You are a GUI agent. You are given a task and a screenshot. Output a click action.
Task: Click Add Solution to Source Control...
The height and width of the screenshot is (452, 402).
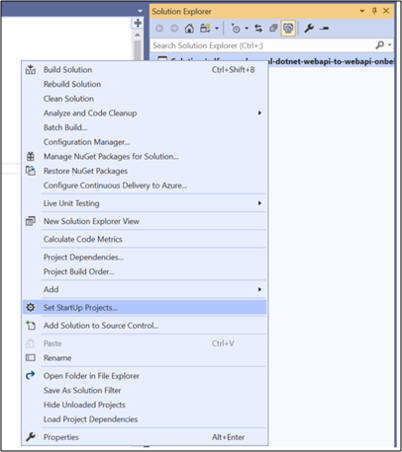145,325
